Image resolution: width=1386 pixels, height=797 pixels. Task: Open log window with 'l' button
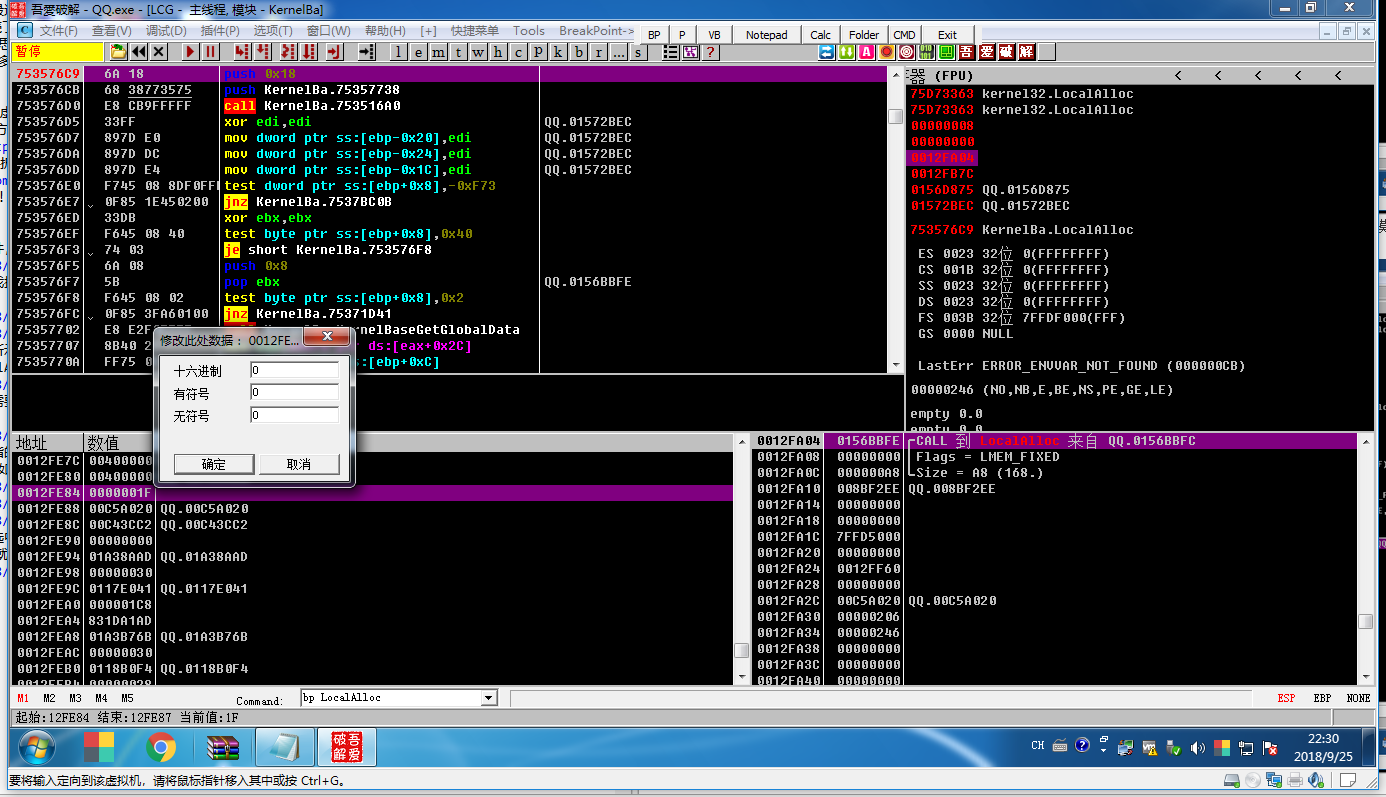point(398,51)
